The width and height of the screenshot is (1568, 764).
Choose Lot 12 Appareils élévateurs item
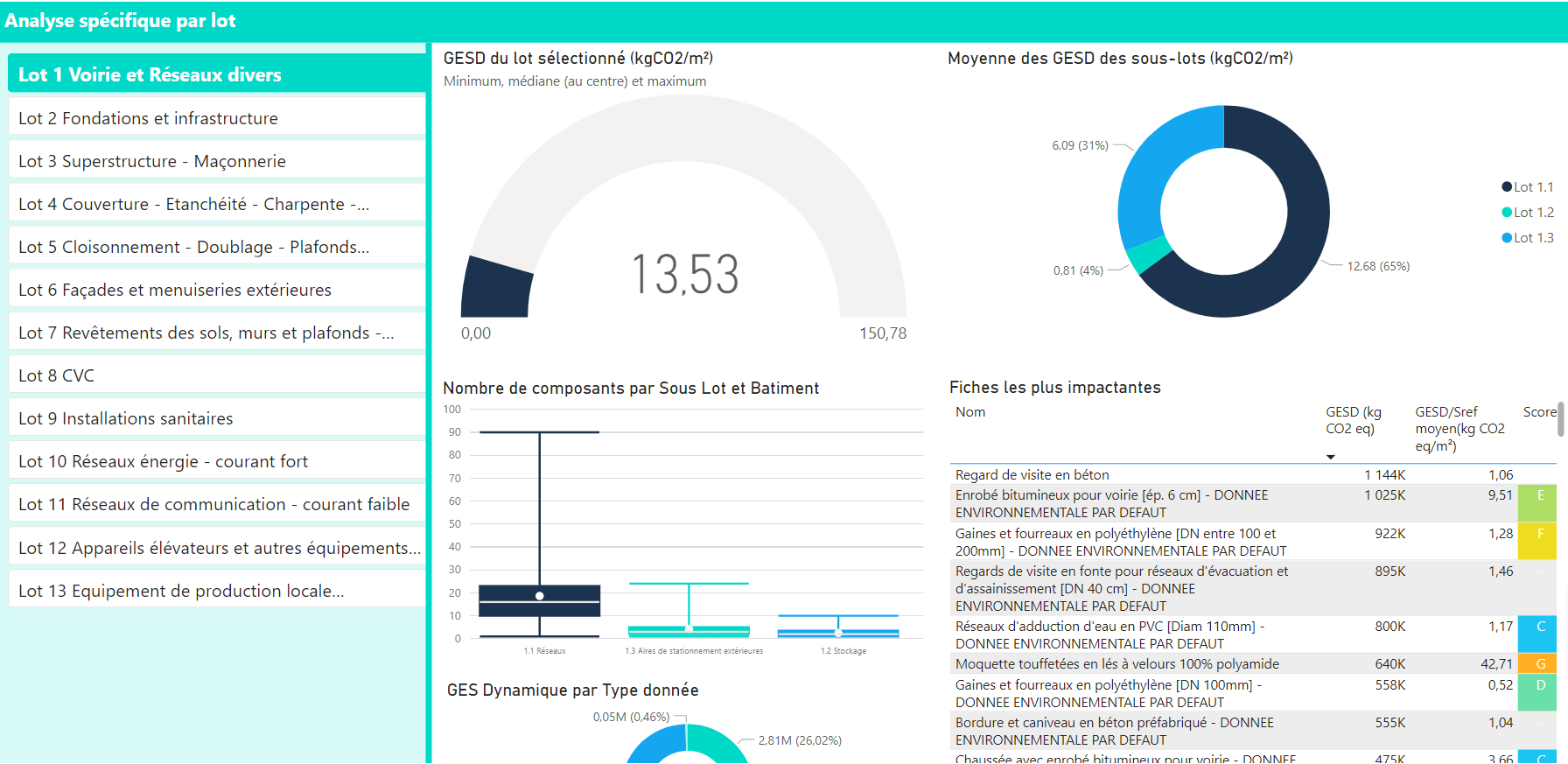tap(216, 547)
